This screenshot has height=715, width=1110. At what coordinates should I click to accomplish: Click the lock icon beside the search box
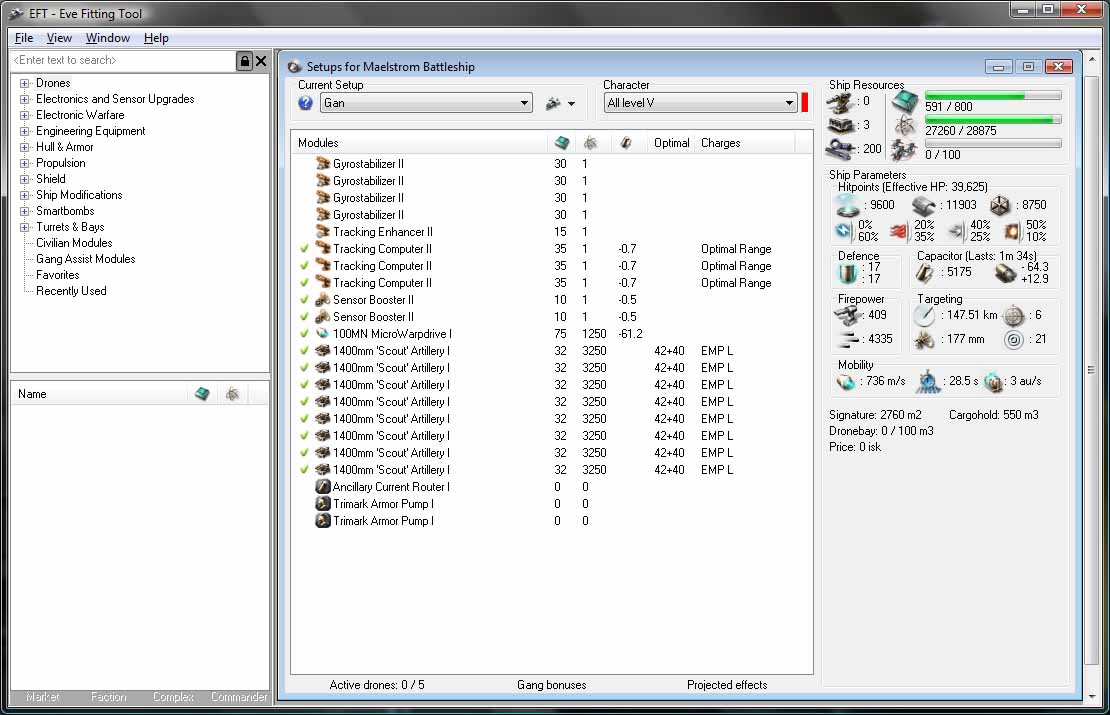point(244,61)
